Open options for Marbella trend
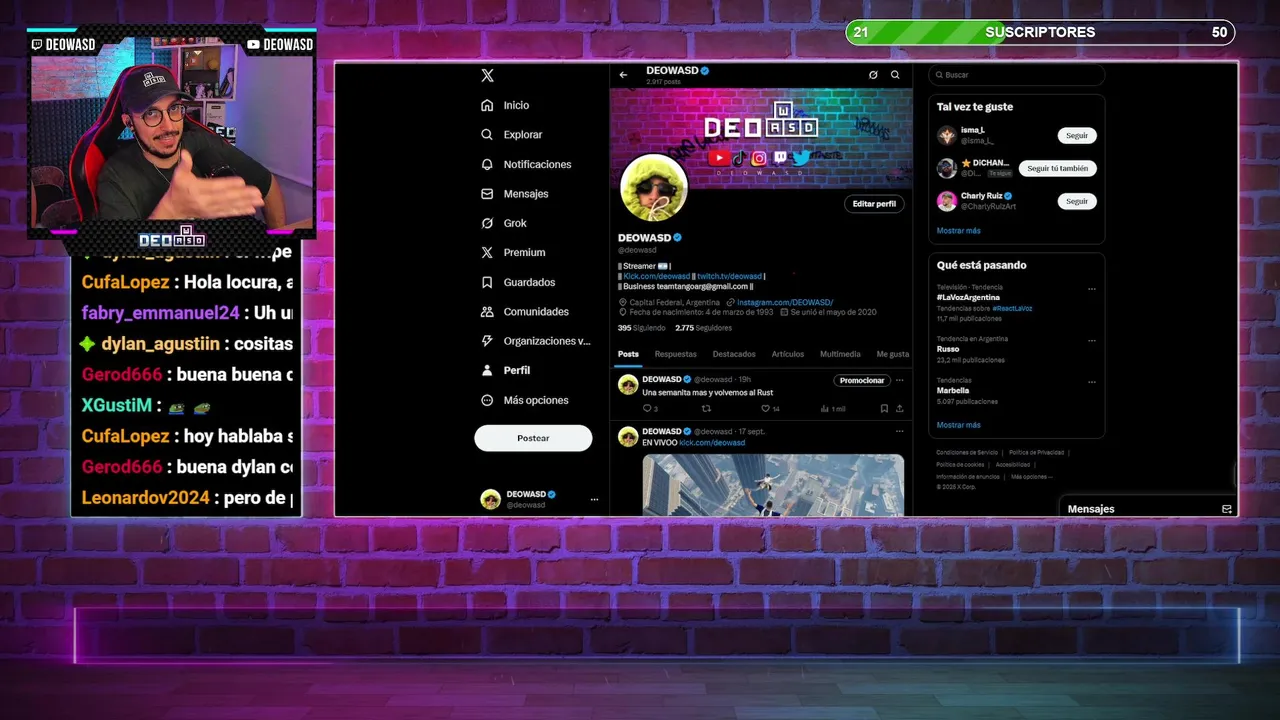 [1091, 382]
